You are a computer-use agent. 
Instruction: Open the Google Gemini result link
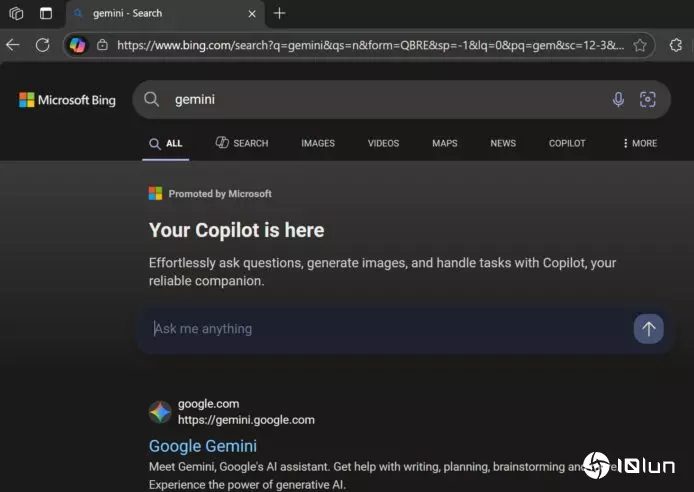pyautogui.click(x=203, y=446)
